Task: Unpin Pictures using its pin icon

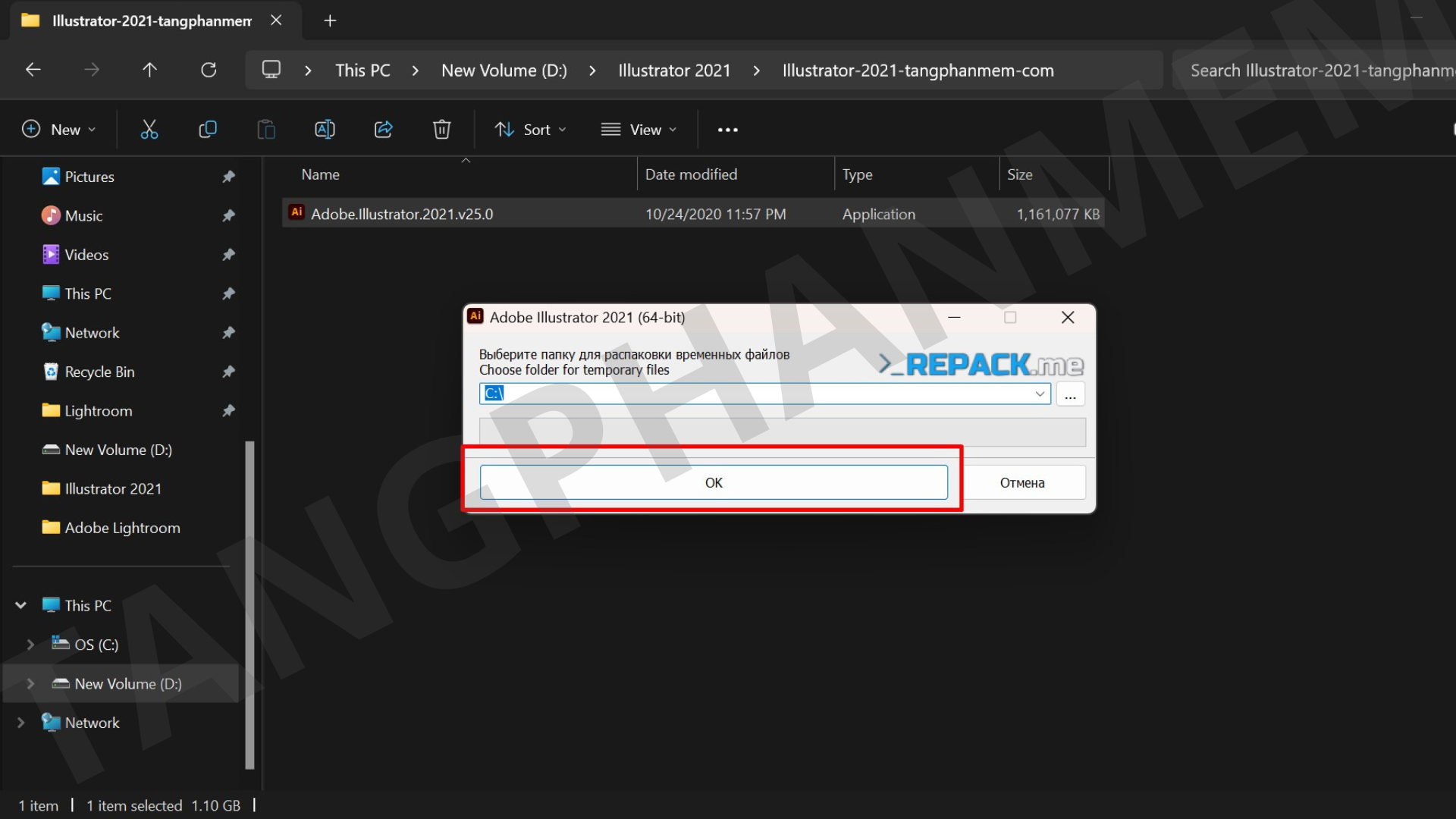Action: pyautogui.click(x=228, y=177)
